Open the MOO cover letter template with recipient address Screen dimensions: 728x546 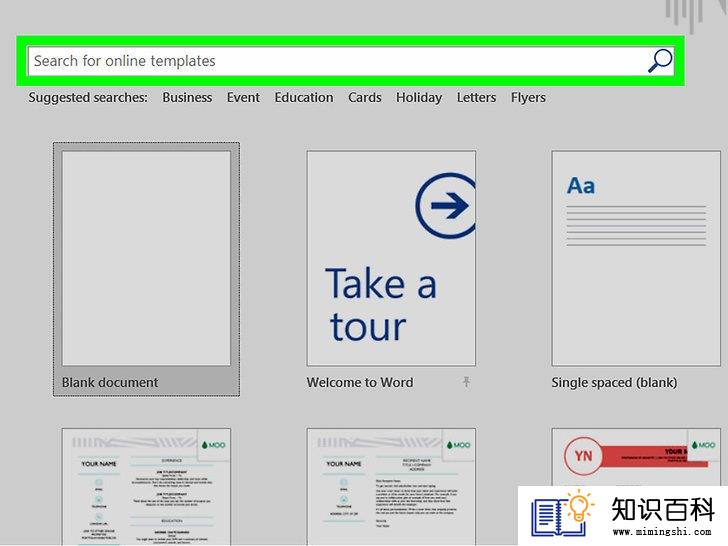point(391,487)
